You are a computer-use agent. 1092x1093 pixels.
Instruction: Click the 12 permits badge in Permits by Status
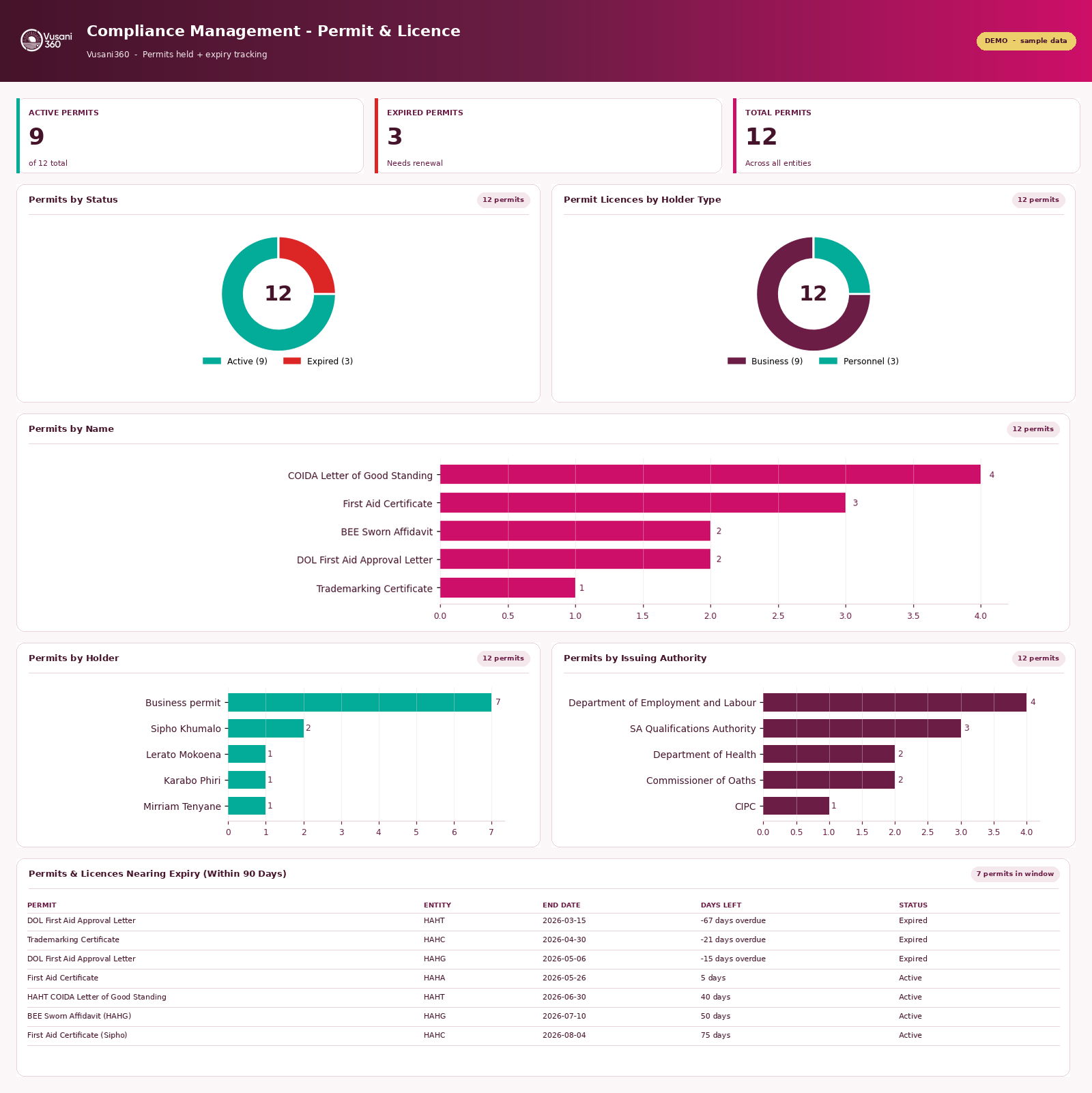point(503,200)
